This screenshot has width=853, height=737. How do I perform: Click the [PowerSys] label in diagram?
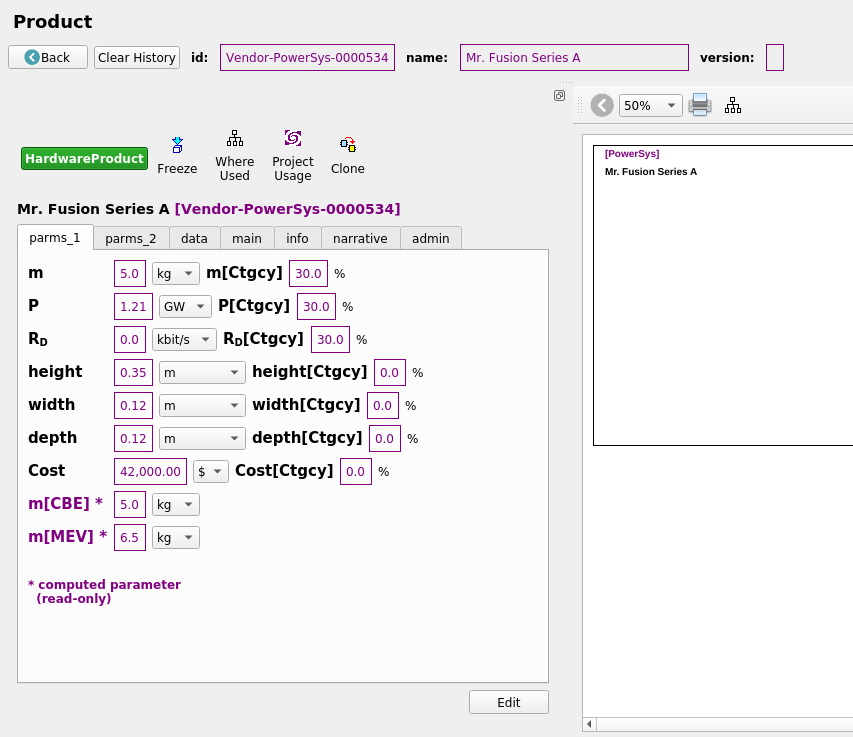pos(632,154)
